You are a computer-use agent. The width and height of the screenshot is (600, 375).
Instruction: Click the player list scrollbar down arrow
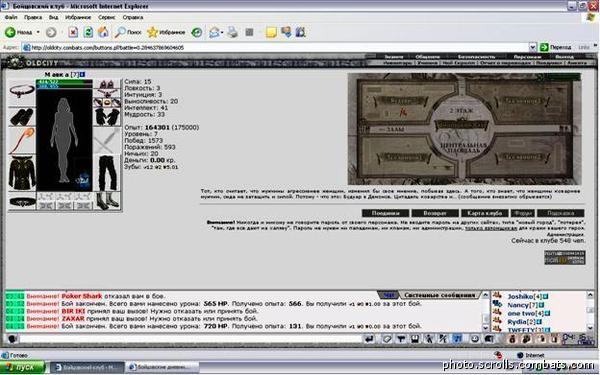[590, 328]
